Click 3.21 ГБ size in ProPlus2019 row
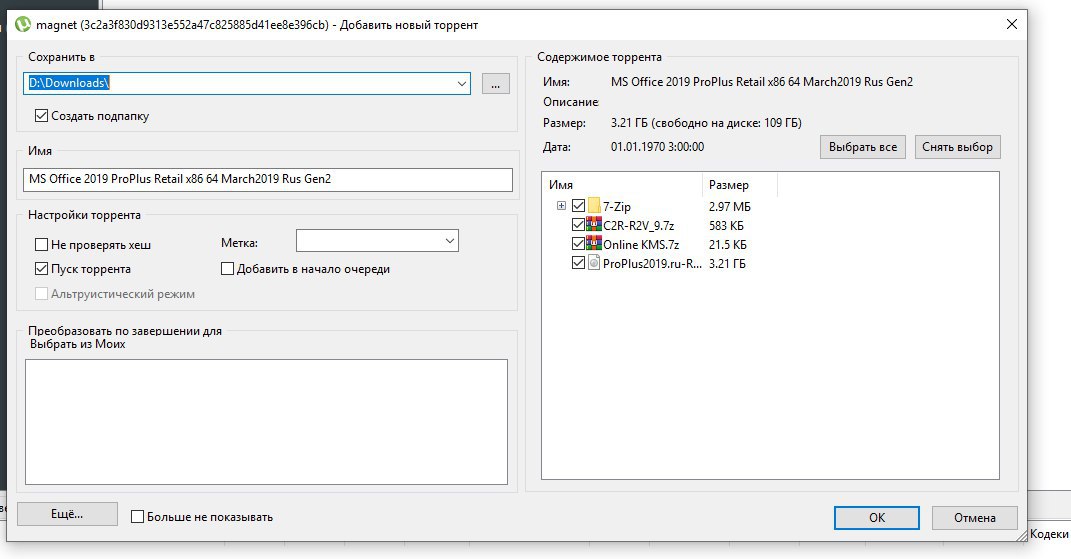 [727, 264]
